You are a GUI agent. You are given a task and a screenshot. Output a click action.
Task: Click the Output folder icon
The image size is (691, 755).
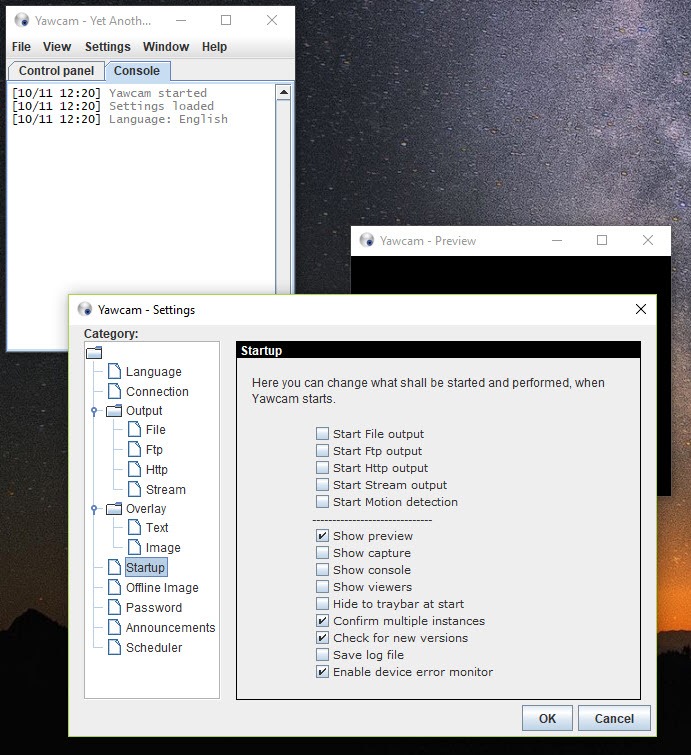point(114,411)
